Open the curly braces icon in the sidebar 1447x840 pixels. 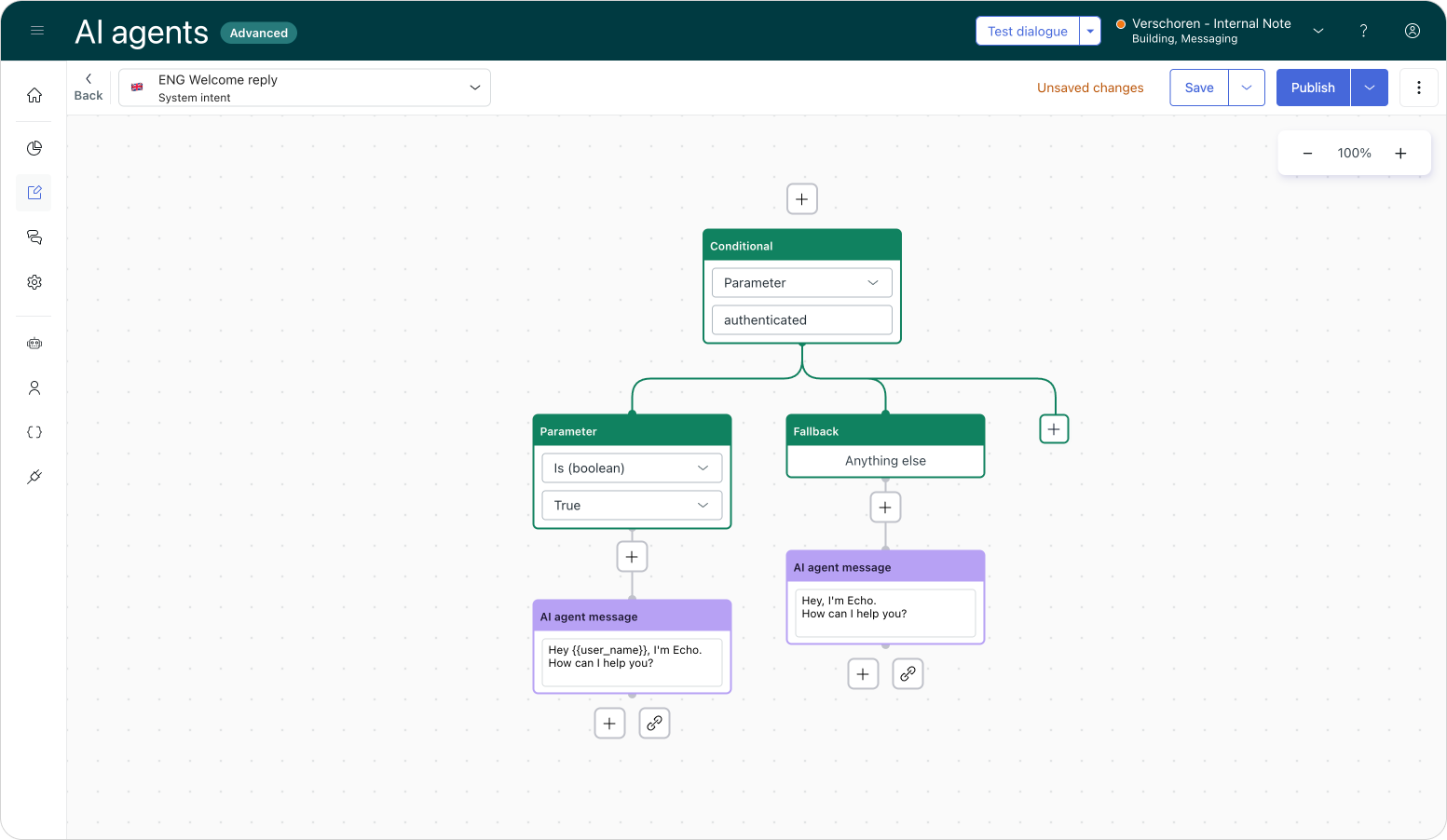(x=34, y=432)
